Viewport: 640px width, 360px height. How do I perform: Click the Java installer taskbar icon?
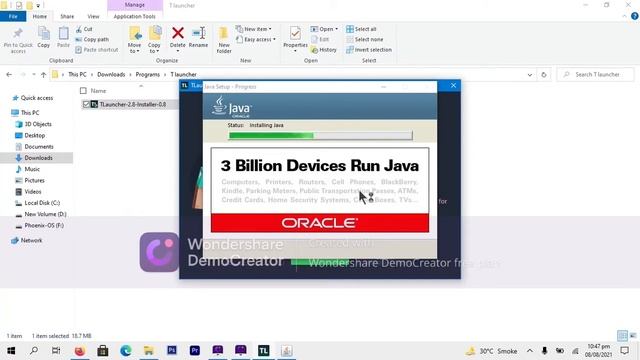(x=287, y=351)
